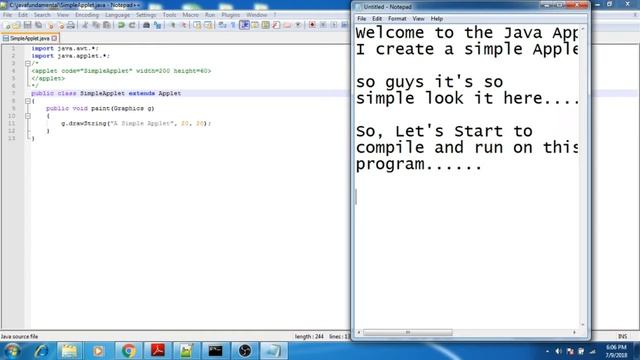Click the Paste icon in Notepad++ toolbar
This screenshot has height=360, width=640.
[107, 25]
